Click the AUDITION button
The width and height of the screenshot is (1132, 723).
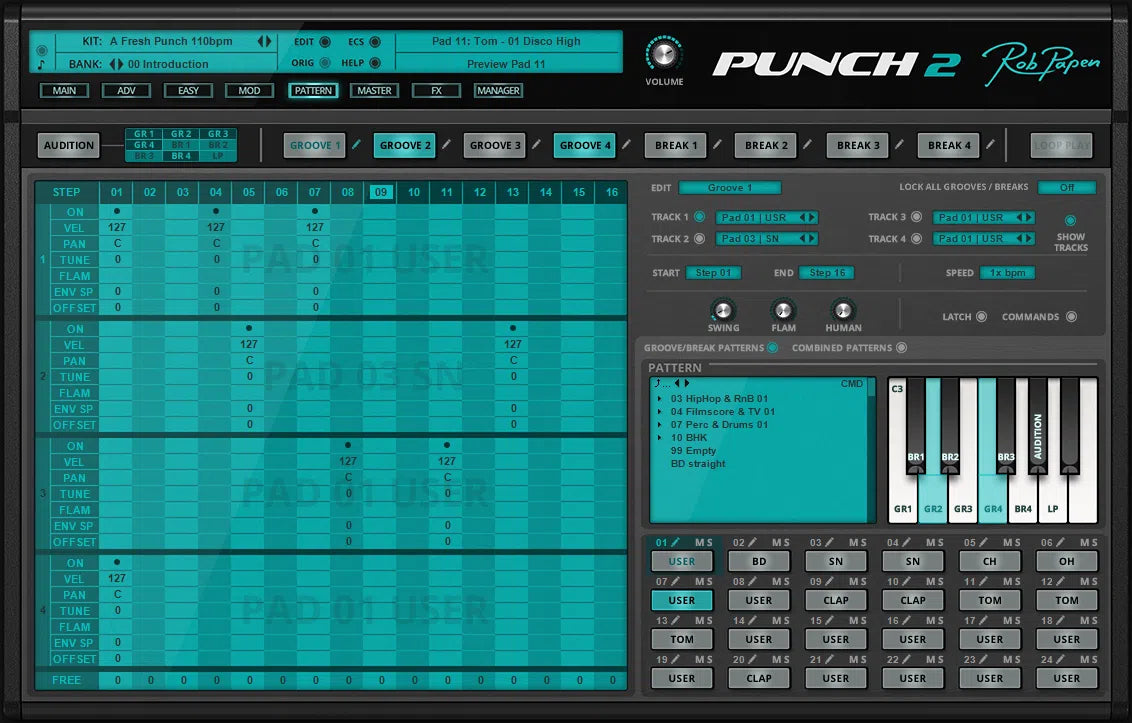tap(68, 145)
